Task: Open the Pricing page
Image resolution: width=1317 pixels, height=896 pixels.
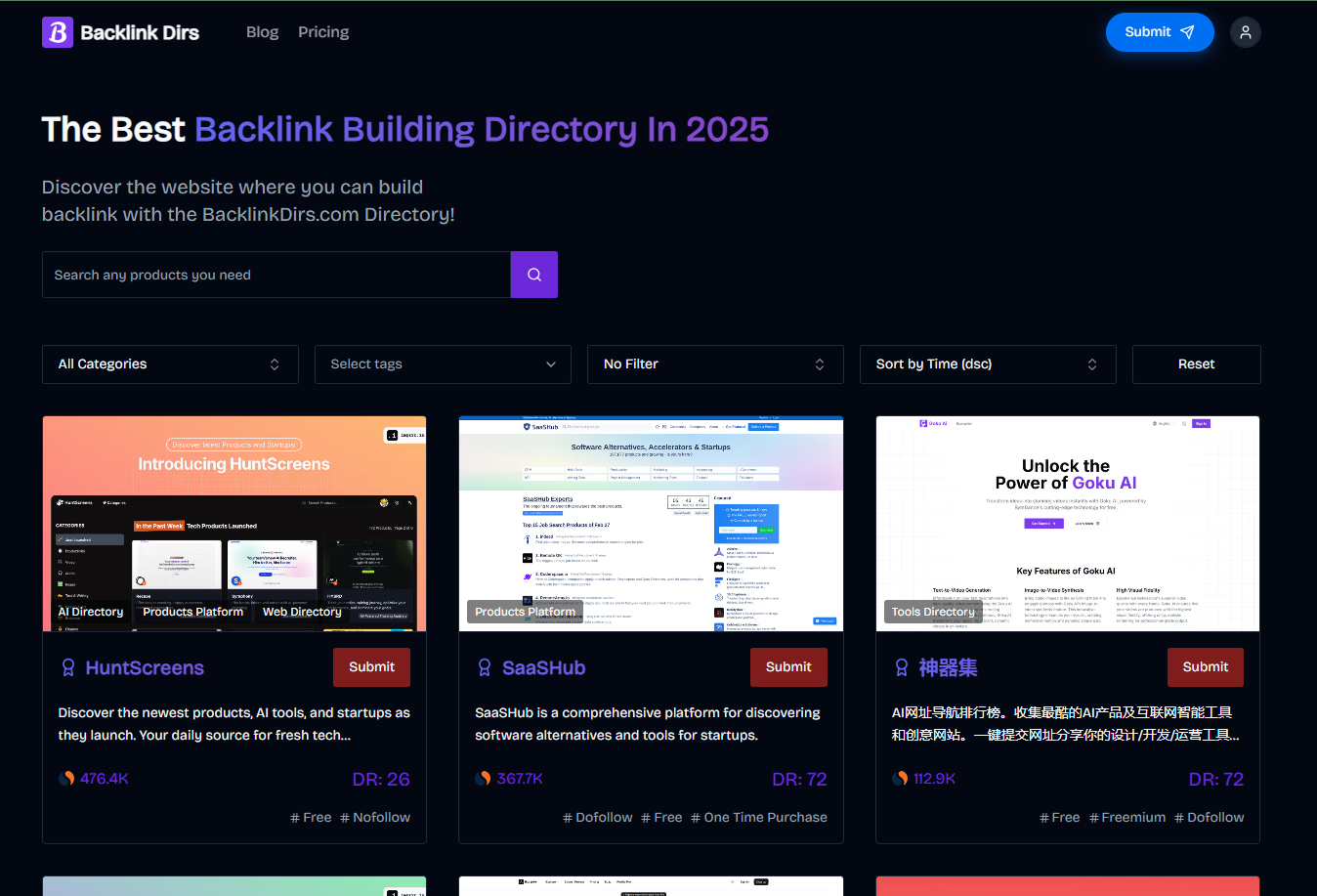Action: click(x=323, y=32)
